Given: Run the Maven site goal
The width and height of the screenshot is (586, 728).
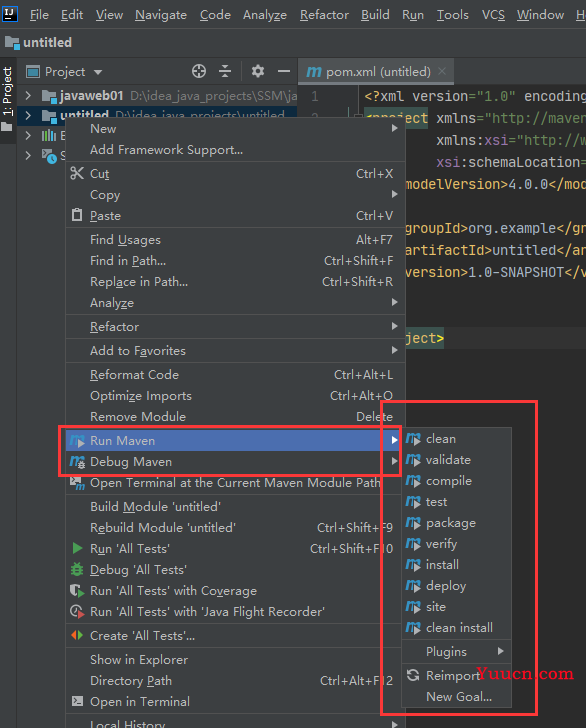Looking at the screenshot, I should tap(456, 607).
